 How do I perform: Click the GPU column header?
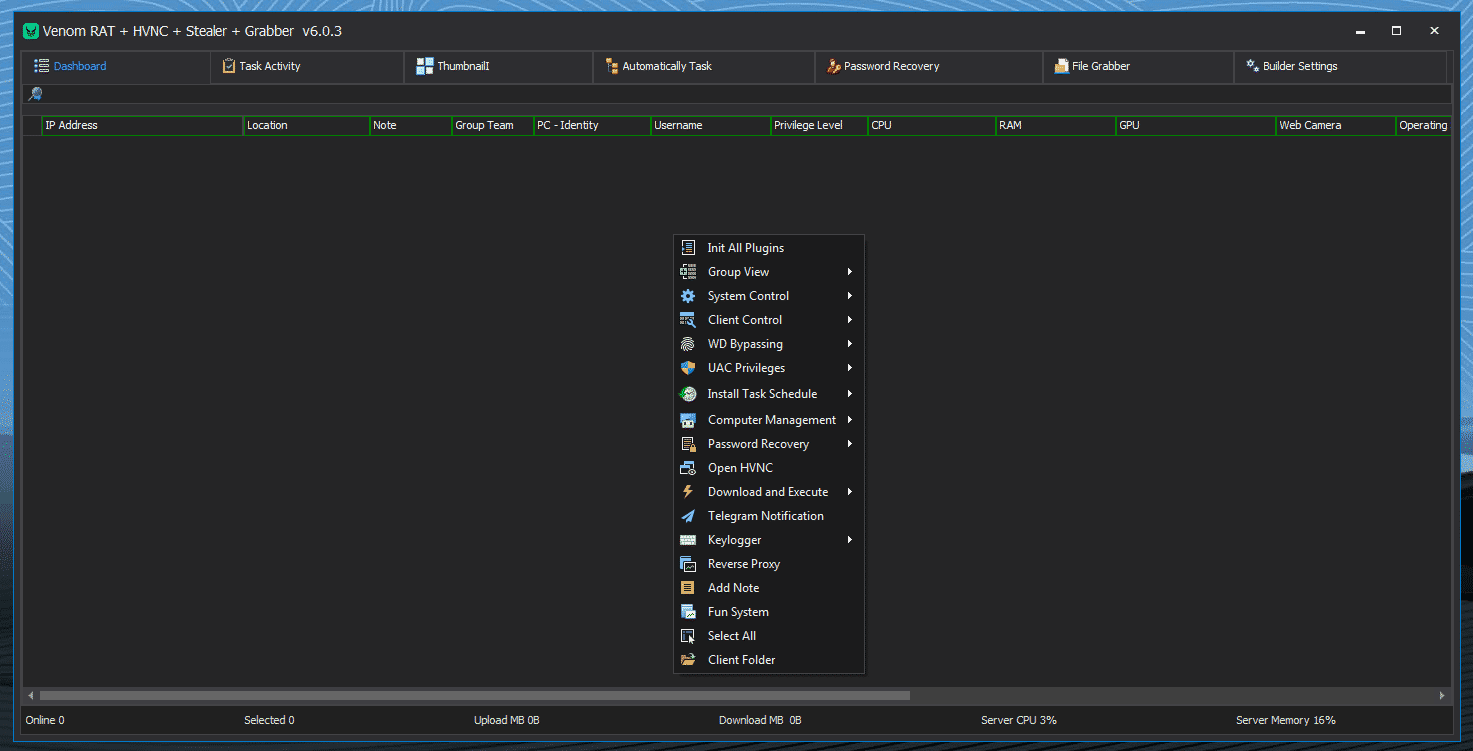(x=1196, y=126)
